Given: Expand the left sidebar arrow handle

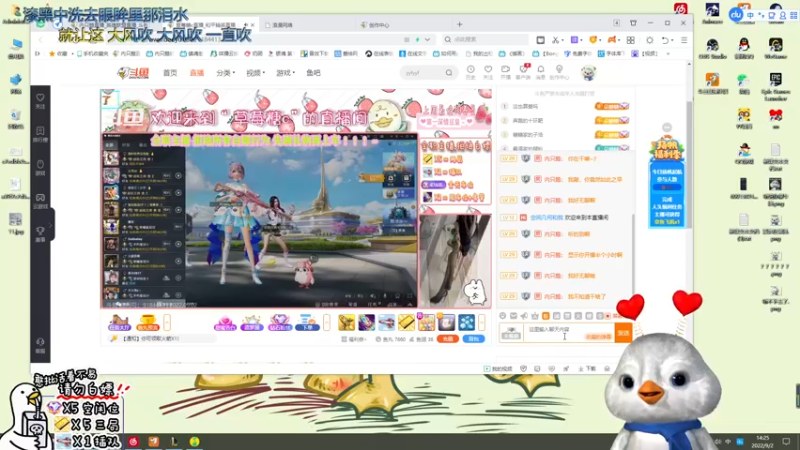Looking at the screenshot, I should (x=51, y=224).
